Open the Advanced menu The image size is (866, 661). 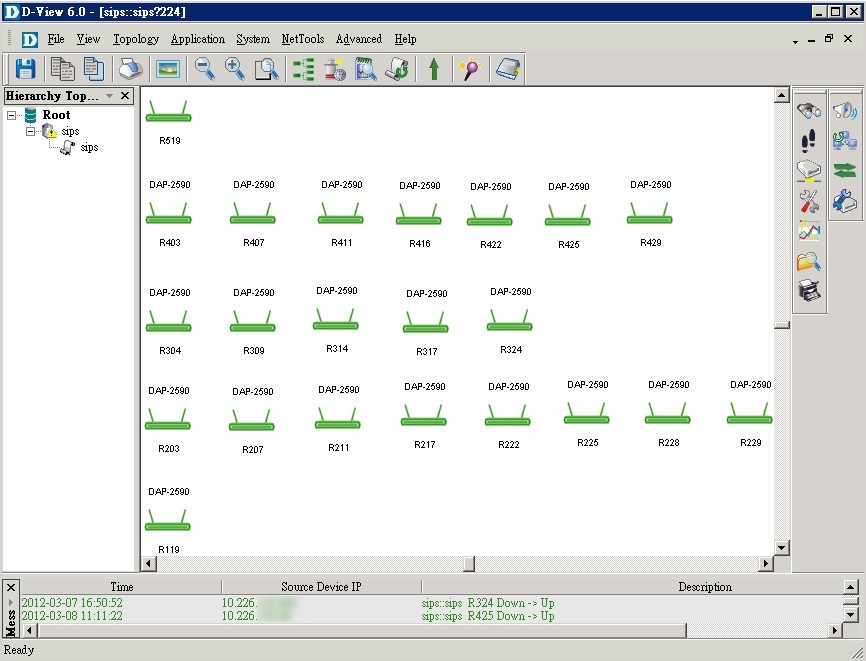coord(359,39)
